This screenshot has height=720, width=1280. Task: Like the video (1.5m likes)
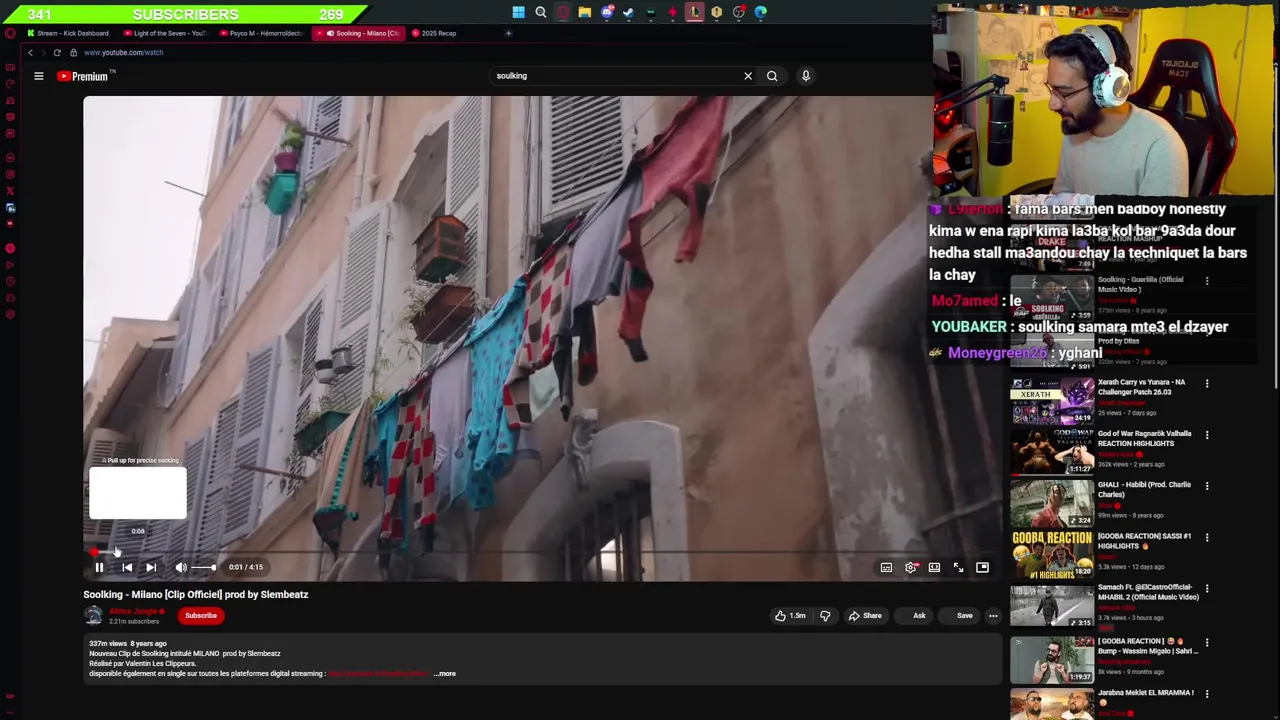click(x=790, y=616)
